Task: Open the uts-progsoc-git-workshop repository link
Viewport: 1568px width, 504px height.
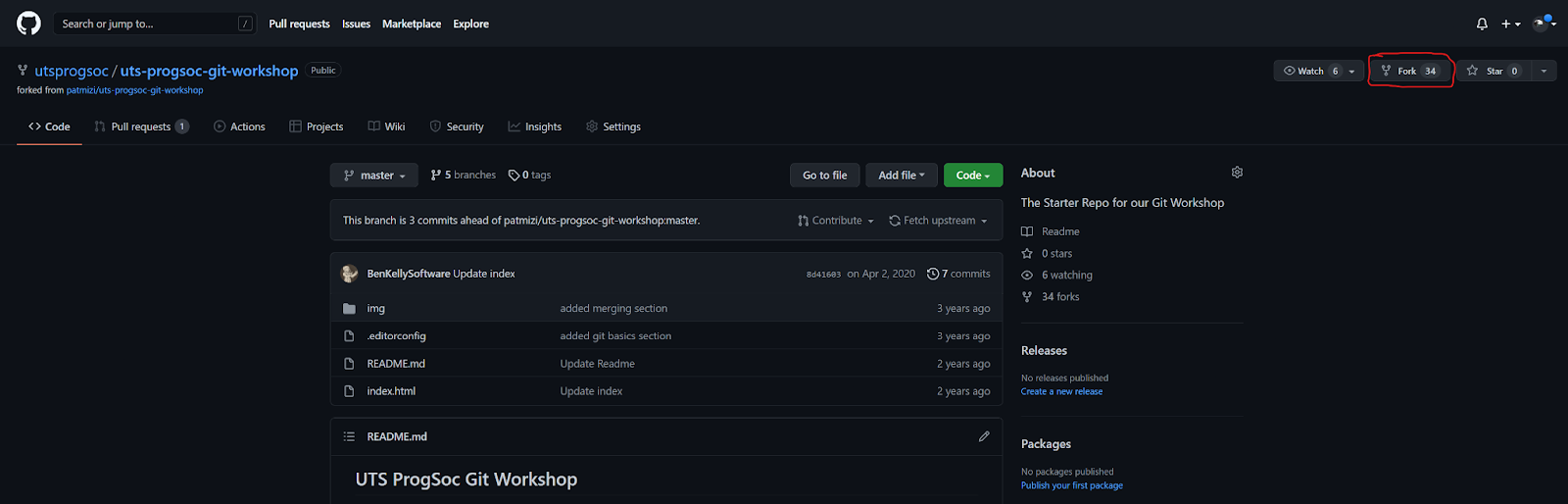Action: pyautogui.click(x=209, y=71)
